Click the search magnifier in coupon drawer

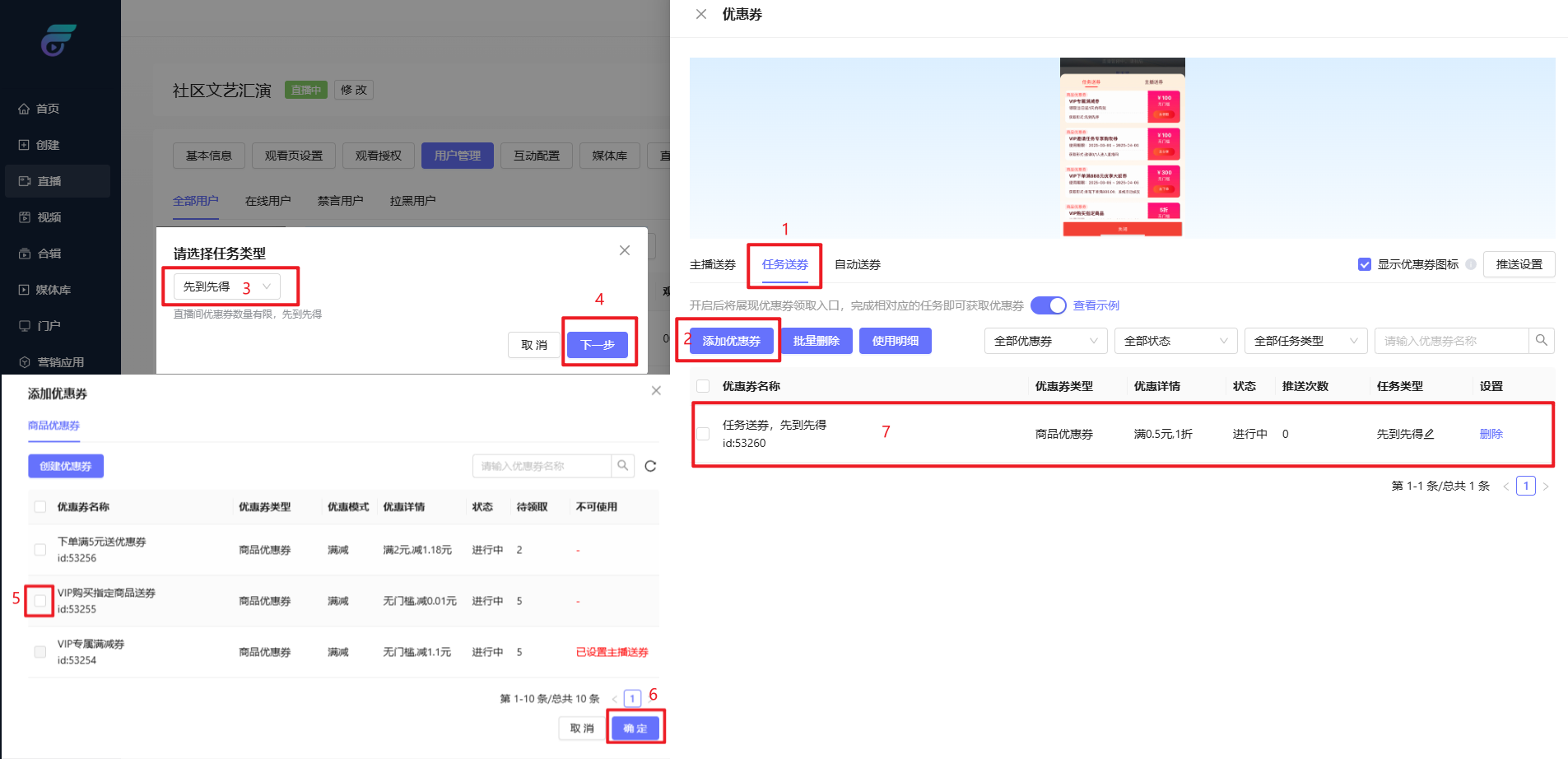[x=1541, y=341]
